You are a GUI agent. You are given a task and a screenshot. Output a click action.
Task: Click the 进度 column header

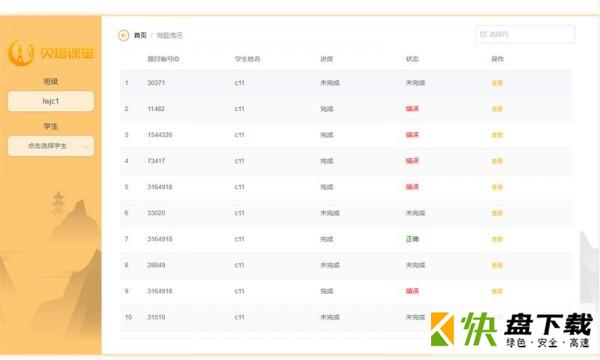point(326,59)
